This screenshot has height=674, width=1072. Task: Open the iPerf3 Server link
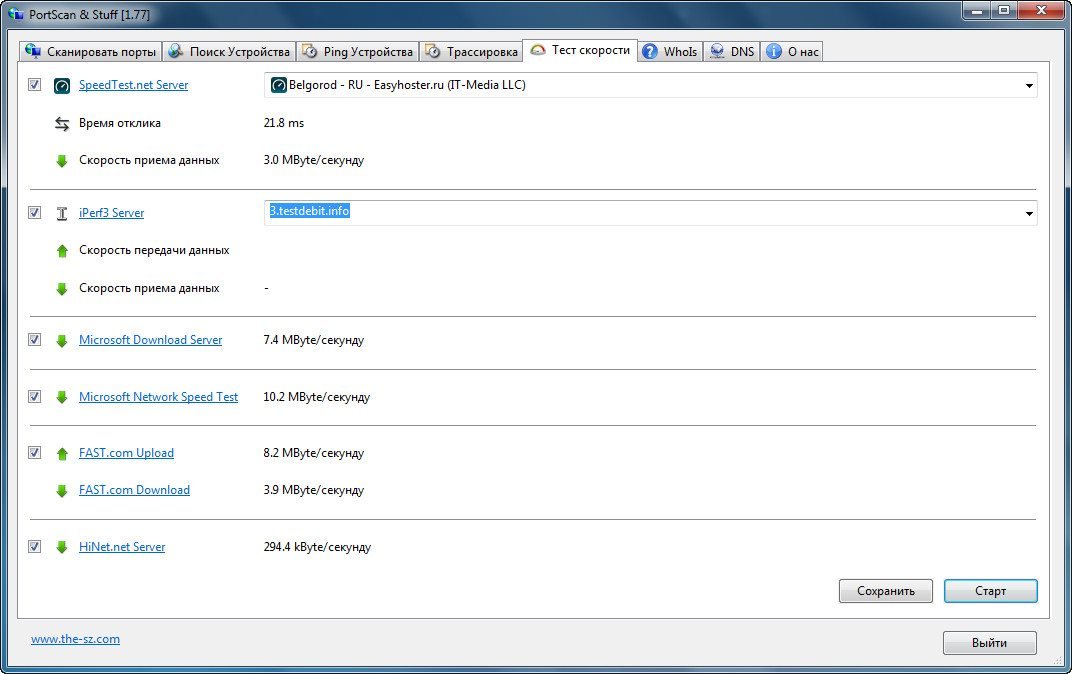tap(111, 213)
